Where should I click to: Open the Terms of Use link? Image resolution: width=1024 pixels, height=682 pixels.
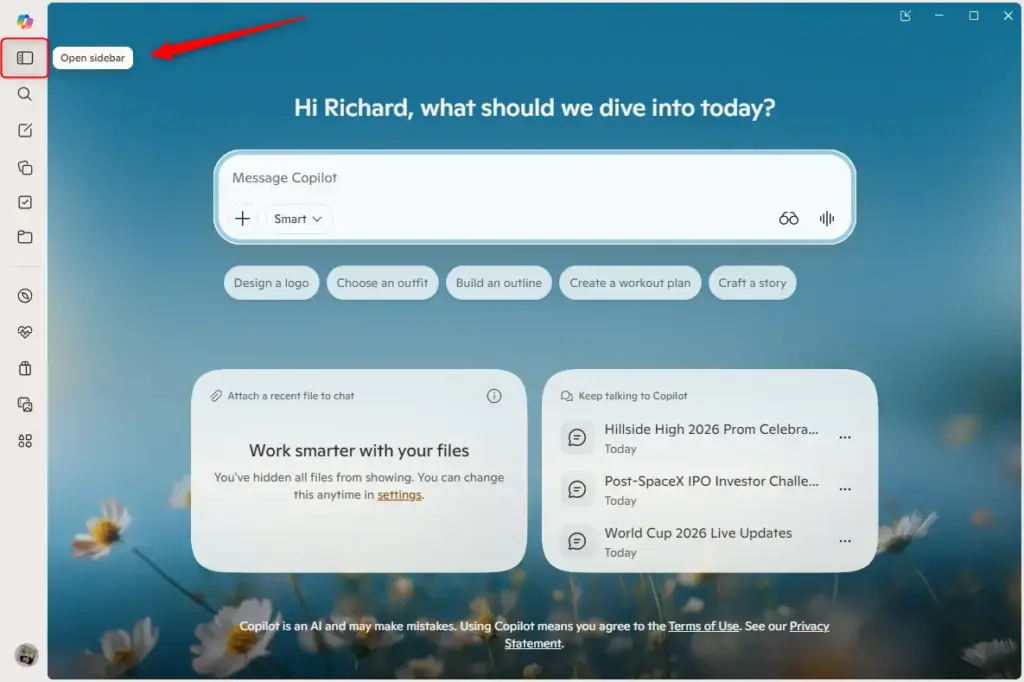pyautogui.click(x=703, y=626)
